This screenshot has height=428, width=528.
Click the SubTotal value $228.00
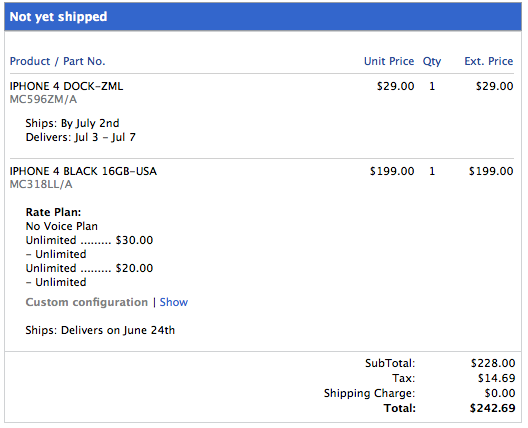coord(493,363)
